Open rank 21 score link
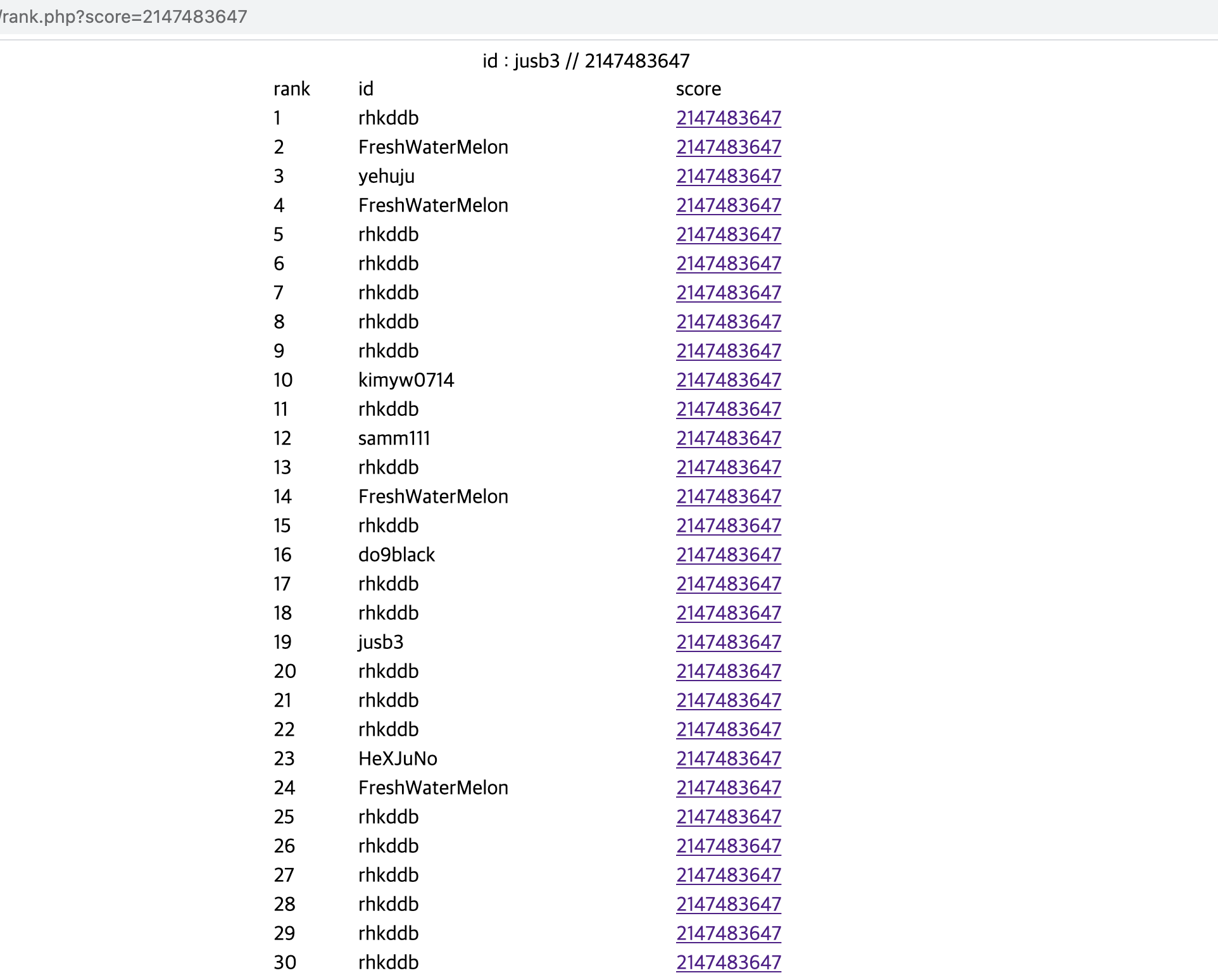1218x980 pixels. pyautogui.click(x=728, y=700)
